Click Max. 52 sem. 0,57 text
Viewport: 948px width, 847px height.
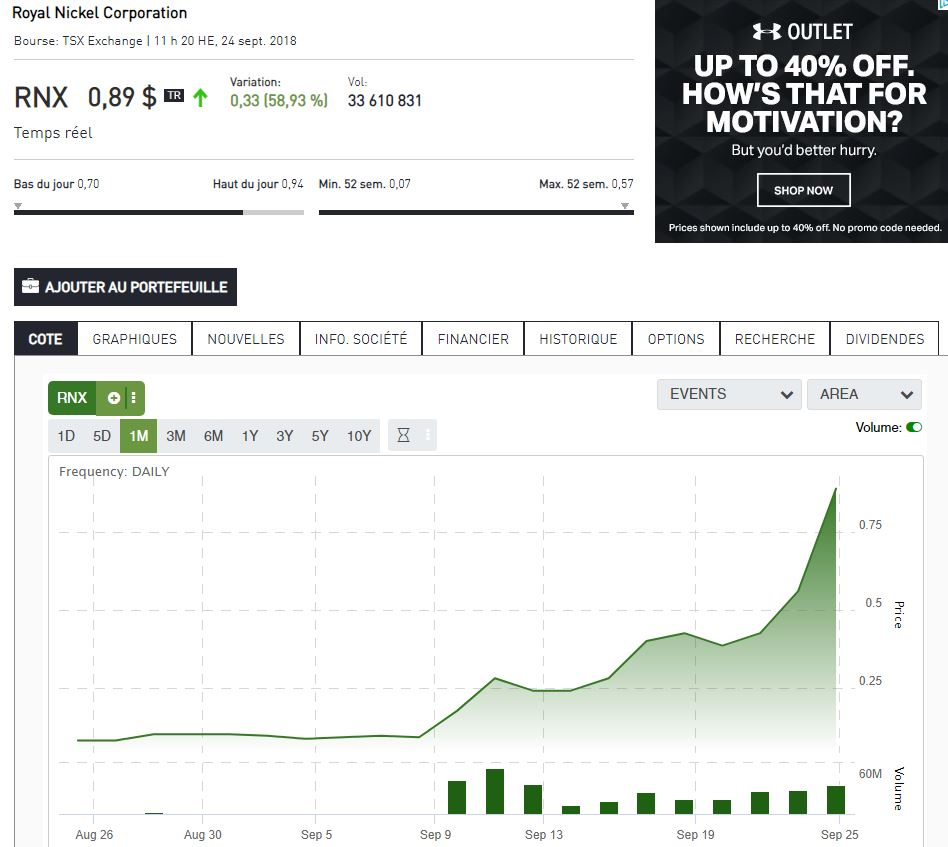pos(586,184)
